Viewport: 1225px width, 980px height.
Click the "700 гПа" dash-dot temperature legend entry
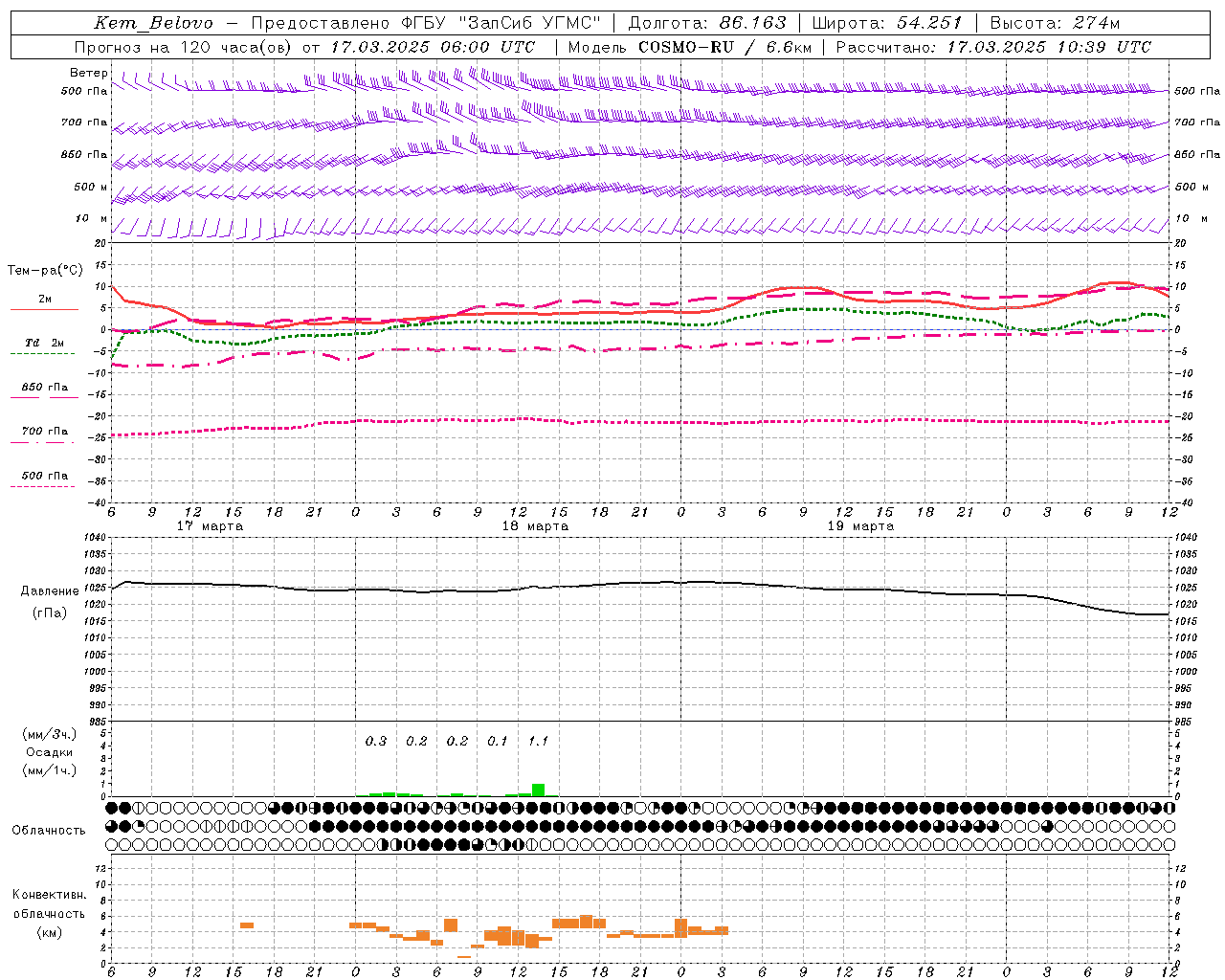tap(44, 434)
